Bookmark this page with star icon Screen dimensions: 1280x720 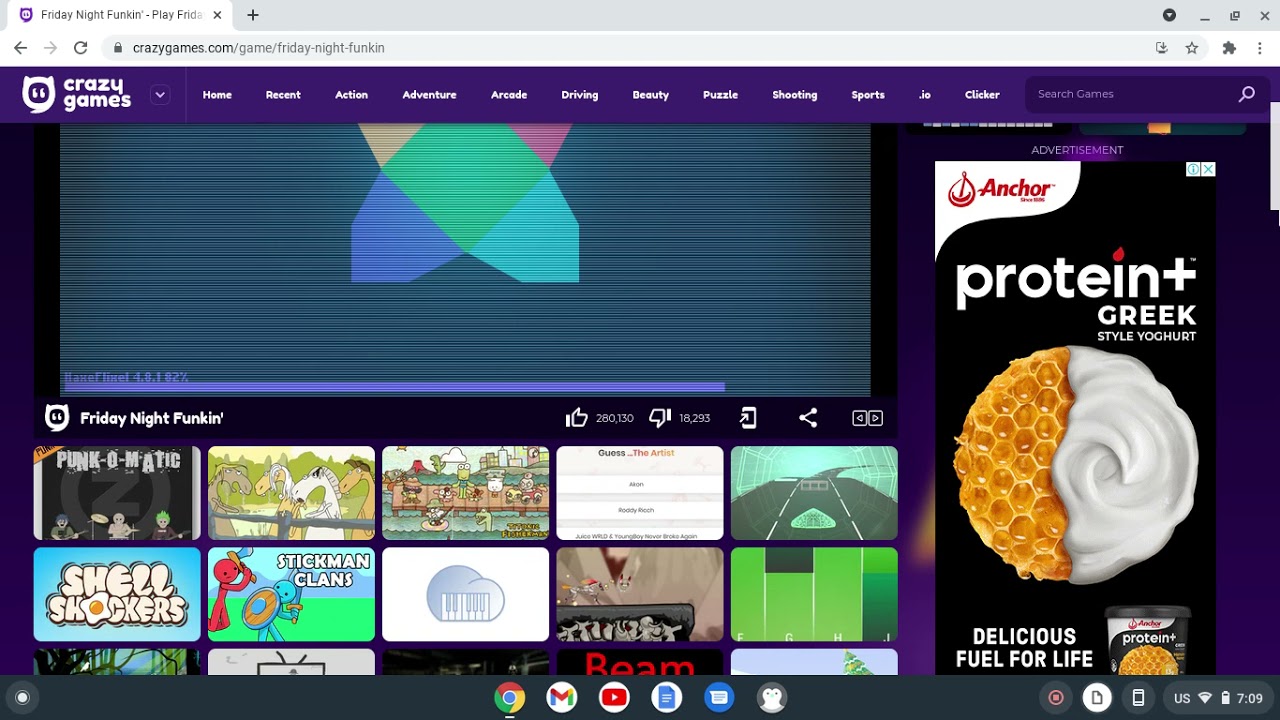coord(1191,48)
